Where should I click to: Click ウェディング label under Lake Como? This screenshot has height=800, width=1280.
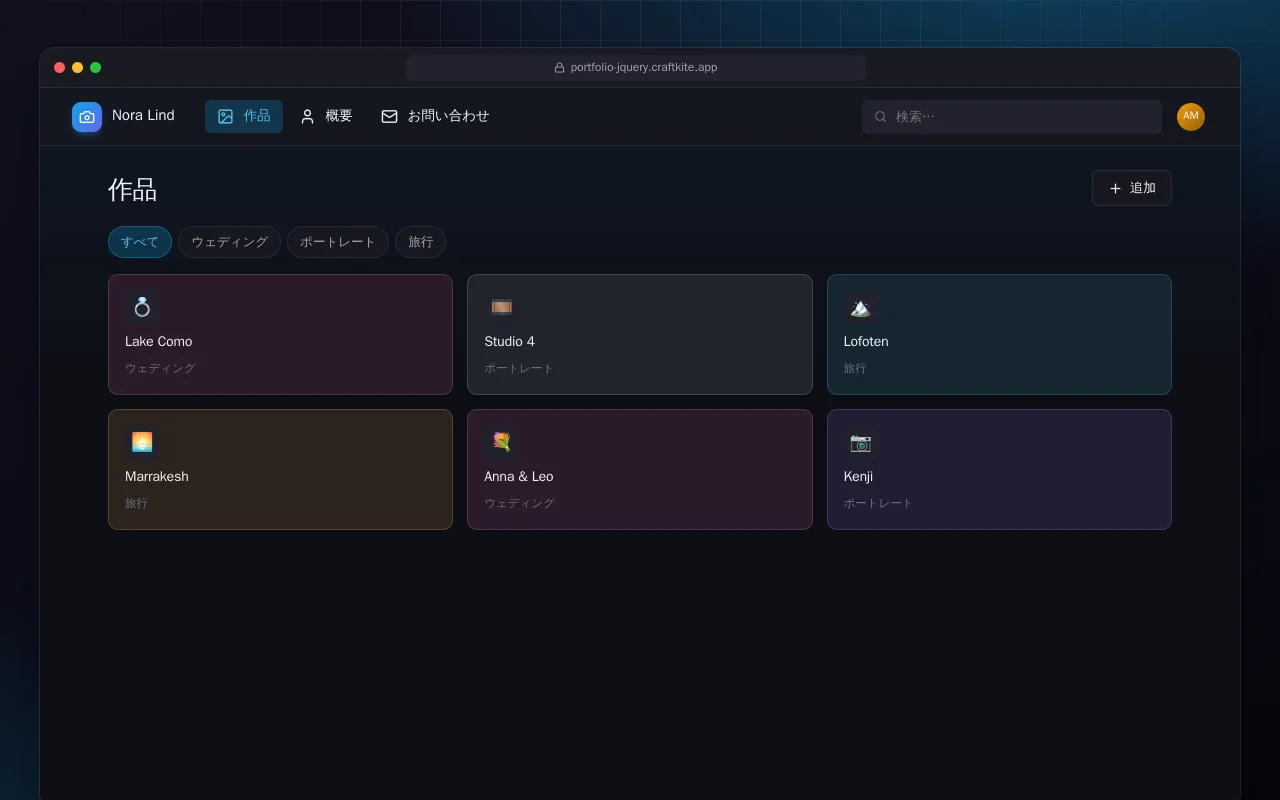click(160, 368)
